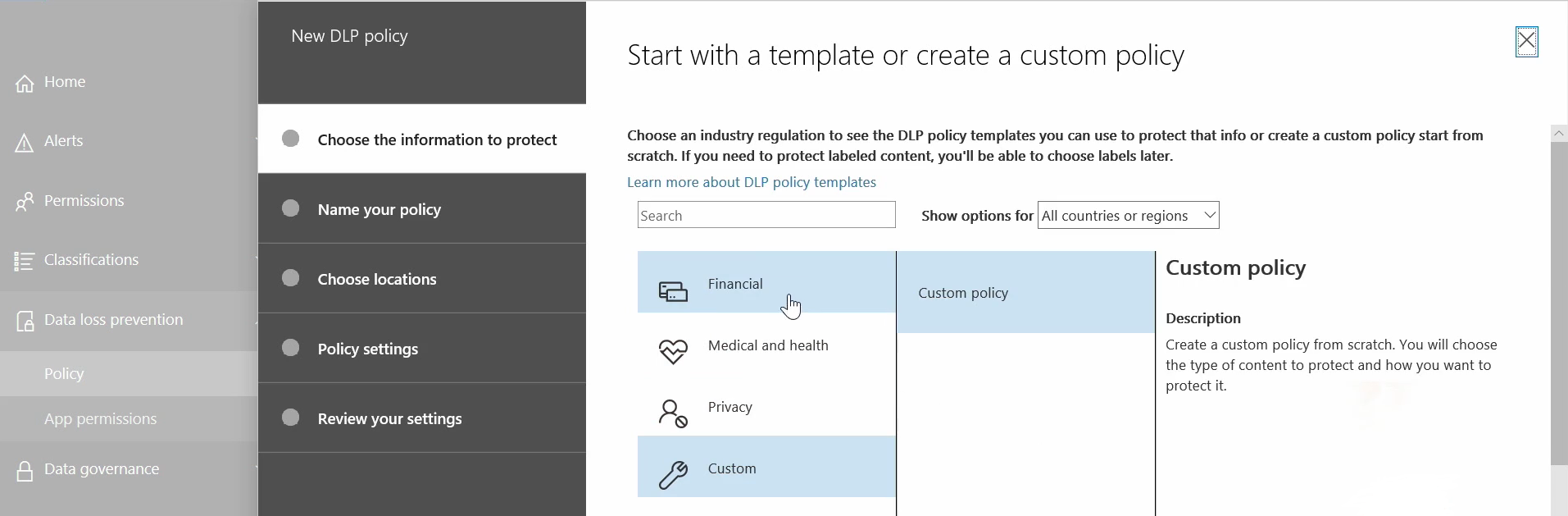1568x516 pixels.
Task: Select the Policy settings step
Action: pyautogui.click(x=368, y=349)
